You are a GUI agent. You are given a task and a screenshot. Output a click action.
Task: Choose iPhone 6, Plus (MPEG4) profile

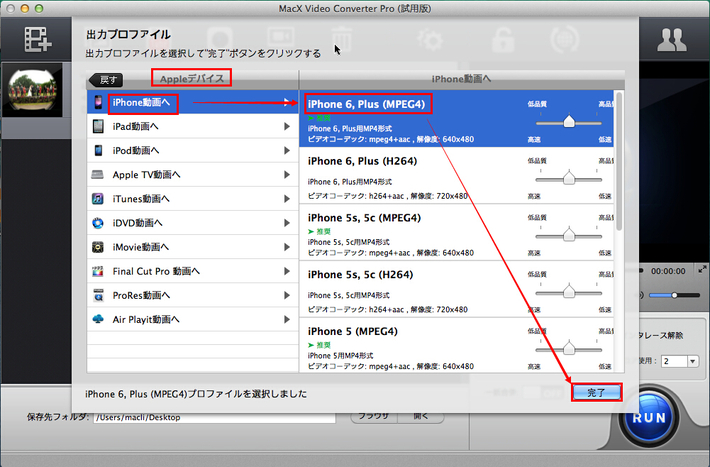pos(456,118)
